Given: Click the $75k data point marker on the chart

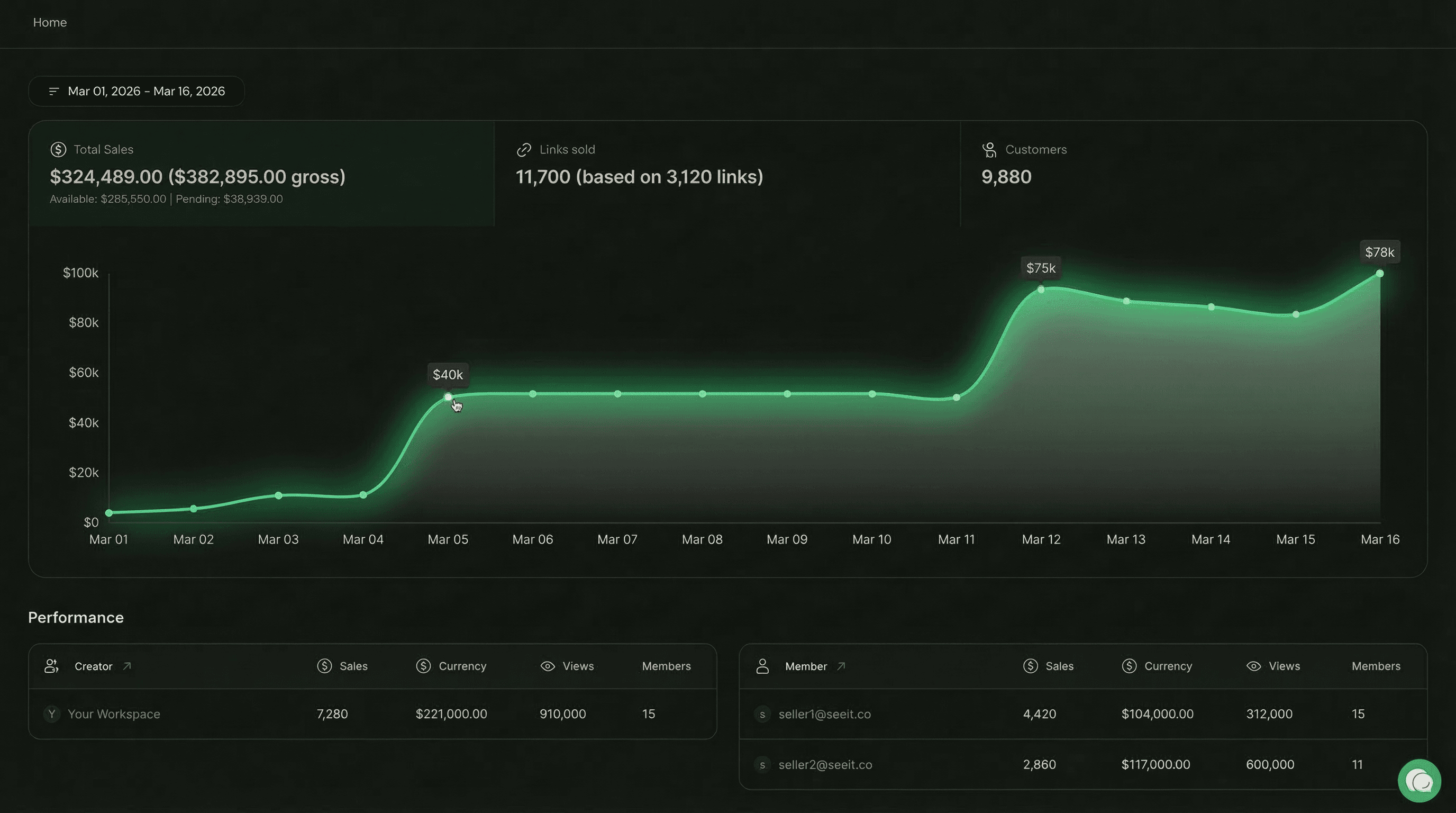Looking at the screenshot, I should tap(1042, 289).
